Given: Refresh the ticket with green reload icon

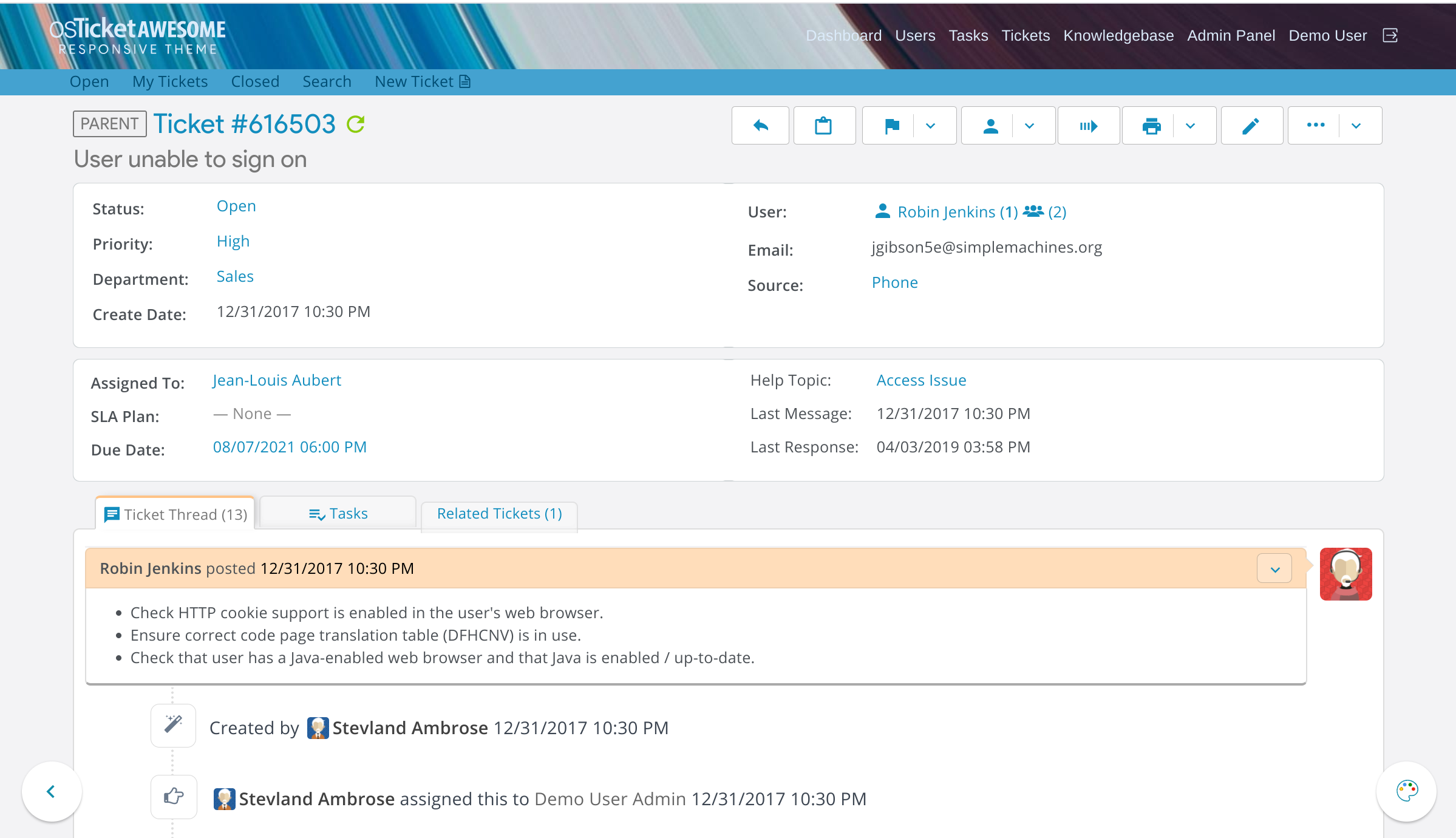Looking at the screenshot, I should coord(356,124).
